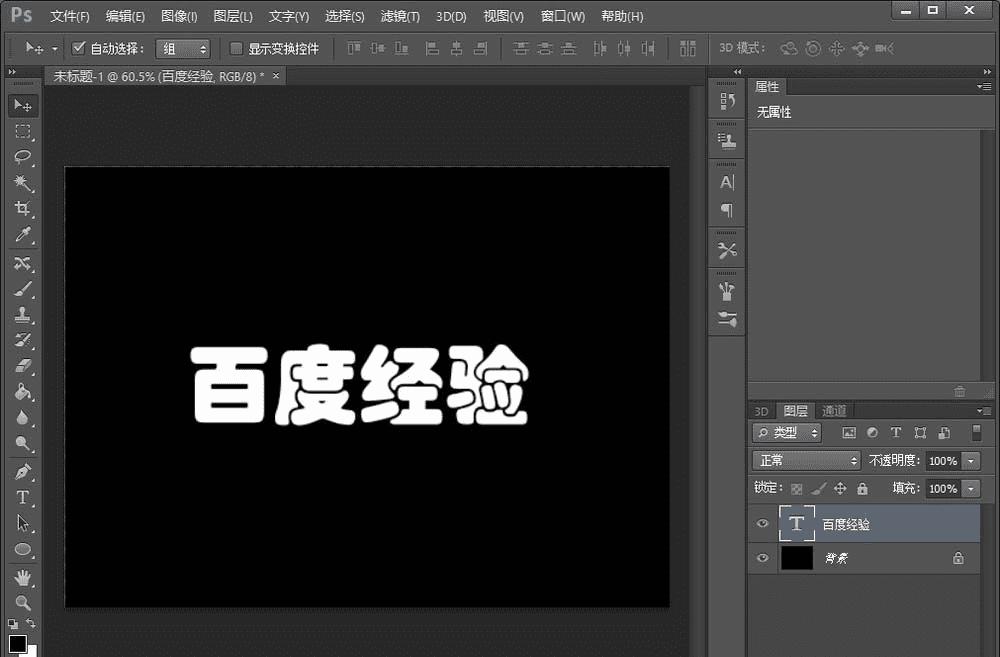The height and width of the screenshot is (657, 1000).
Task: Select the Dodge tool
Action: [x=23, y=443]
